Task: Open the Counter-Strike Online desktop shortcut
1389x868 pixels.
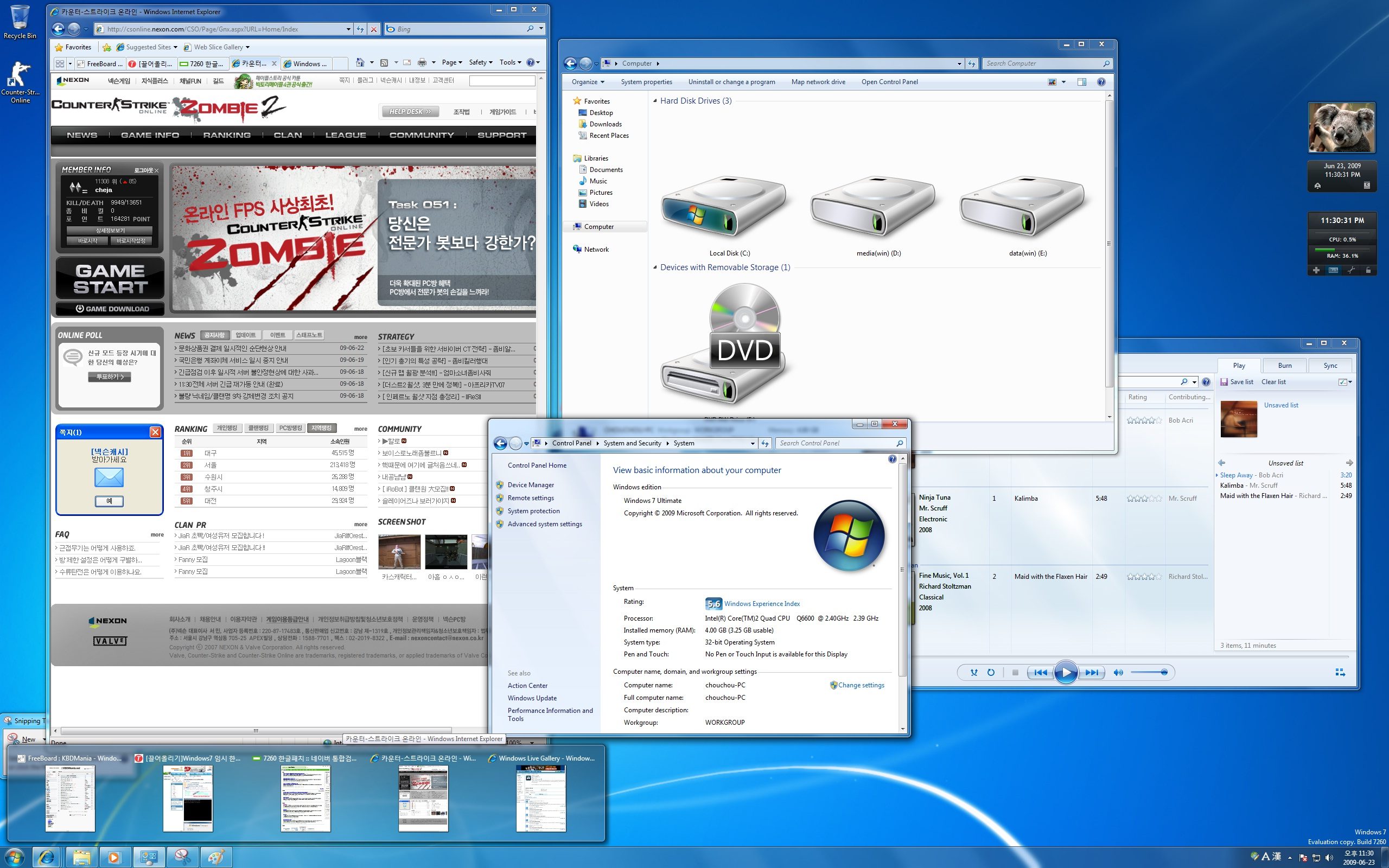Action: [x=20, y=81]
